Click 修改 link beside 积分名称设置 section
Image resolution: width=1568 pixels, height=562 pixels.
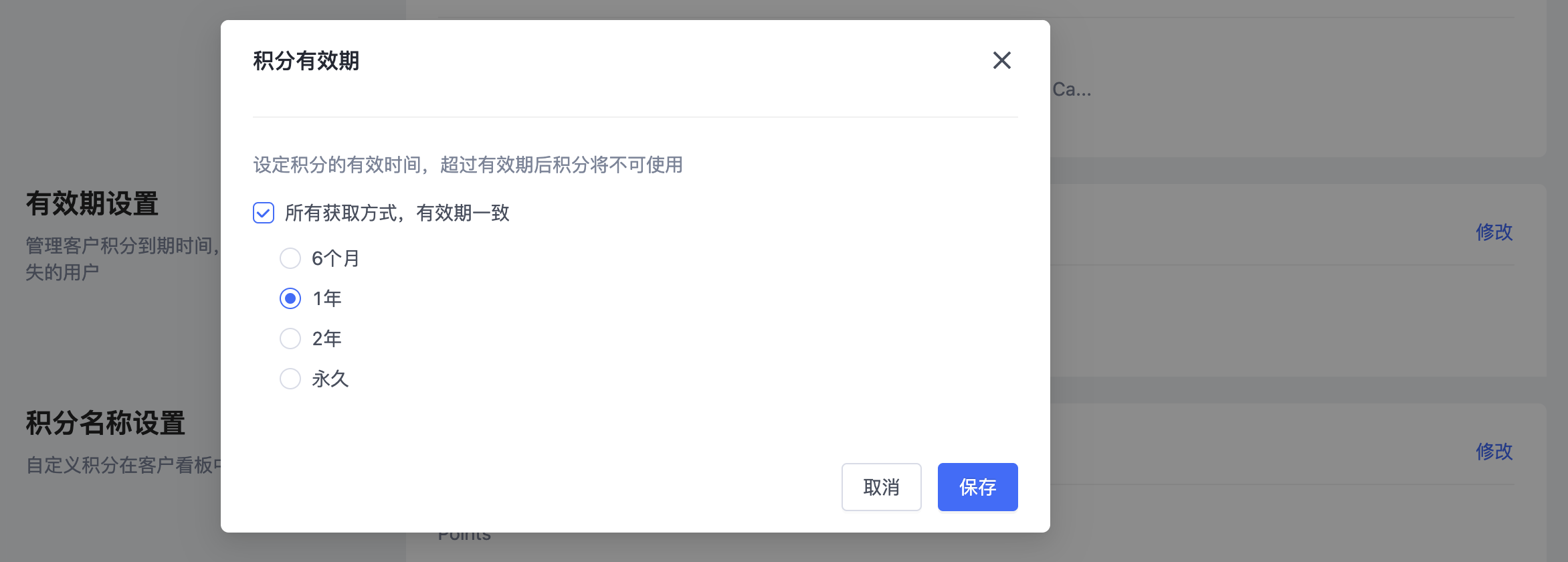click(1494, 451)
